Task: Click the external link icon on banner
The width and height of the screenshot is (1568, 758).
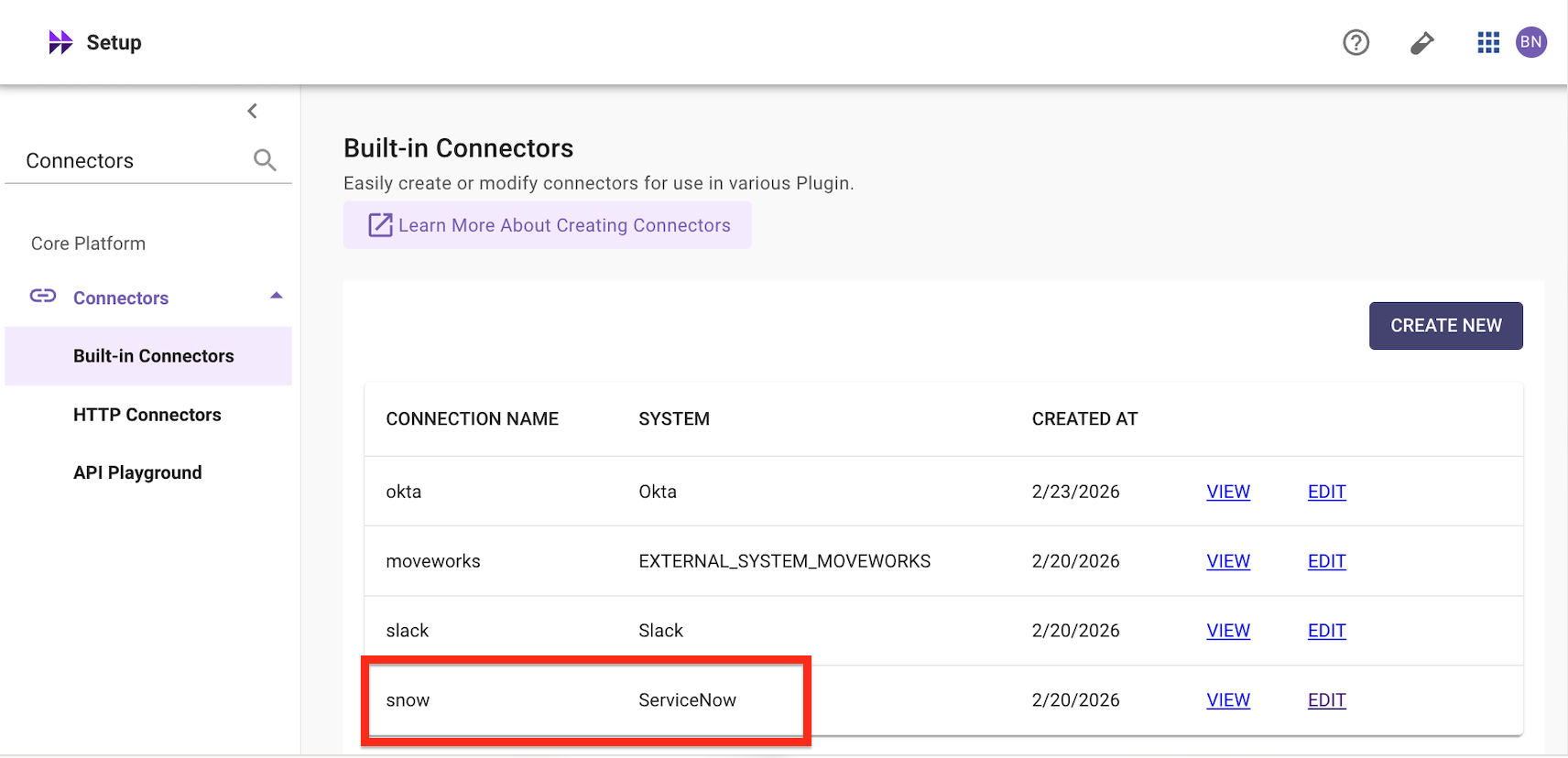Action: 380,225
